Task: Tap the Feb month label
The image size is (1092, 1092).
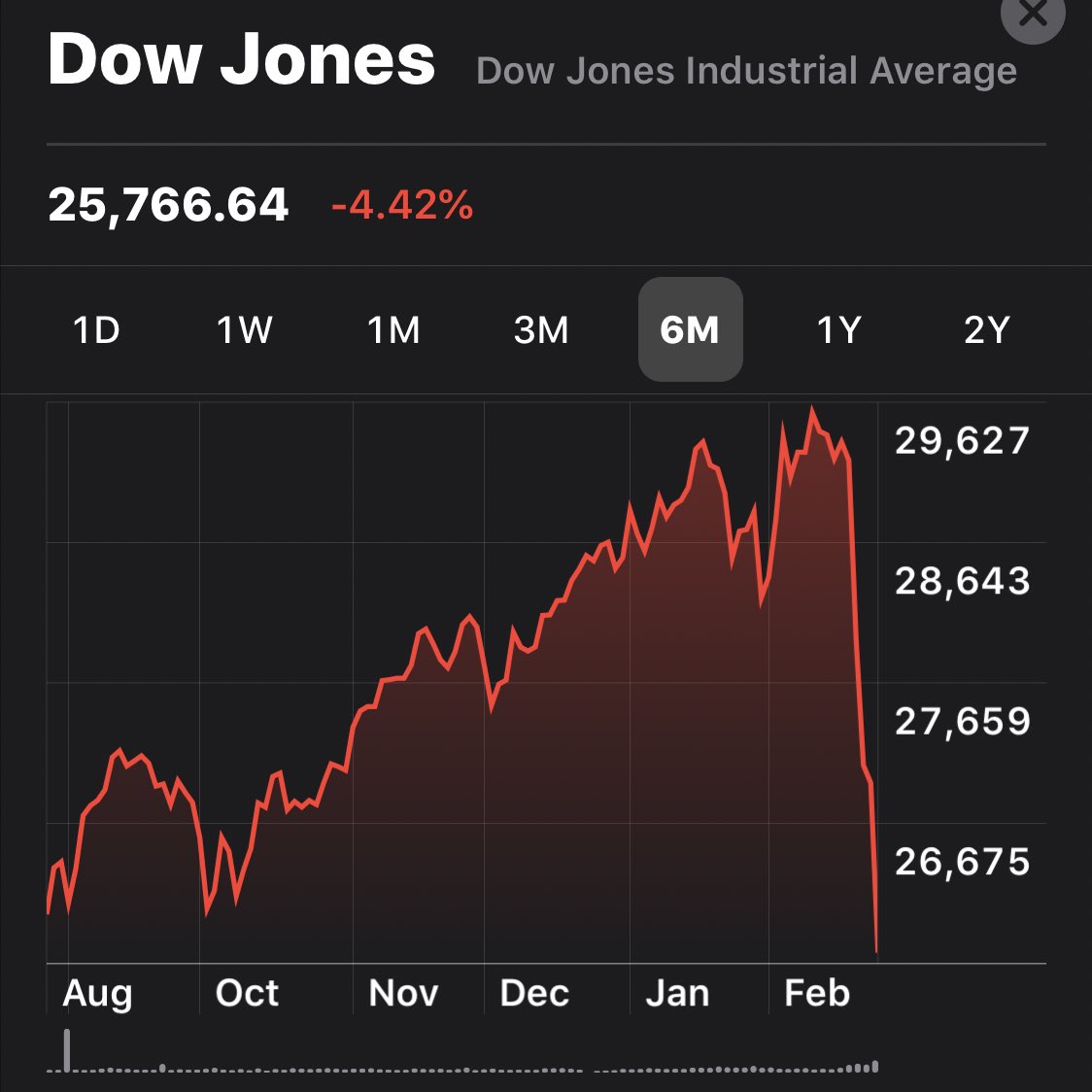Action: pyautogui.click(x=817, y=993)
